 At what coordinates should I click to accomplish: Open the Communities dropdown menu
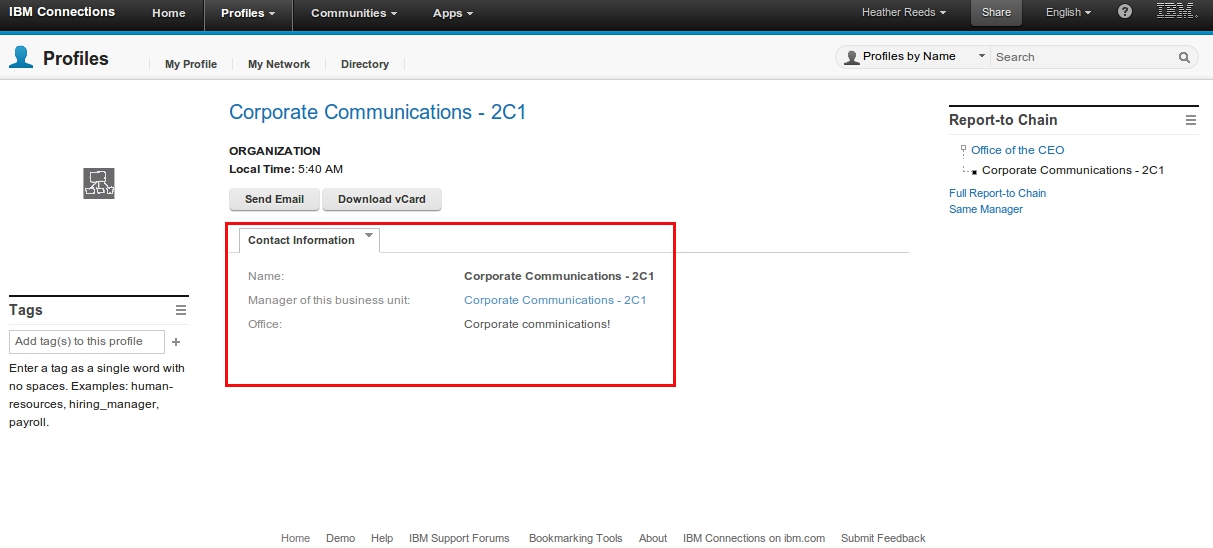coord(353,14)
